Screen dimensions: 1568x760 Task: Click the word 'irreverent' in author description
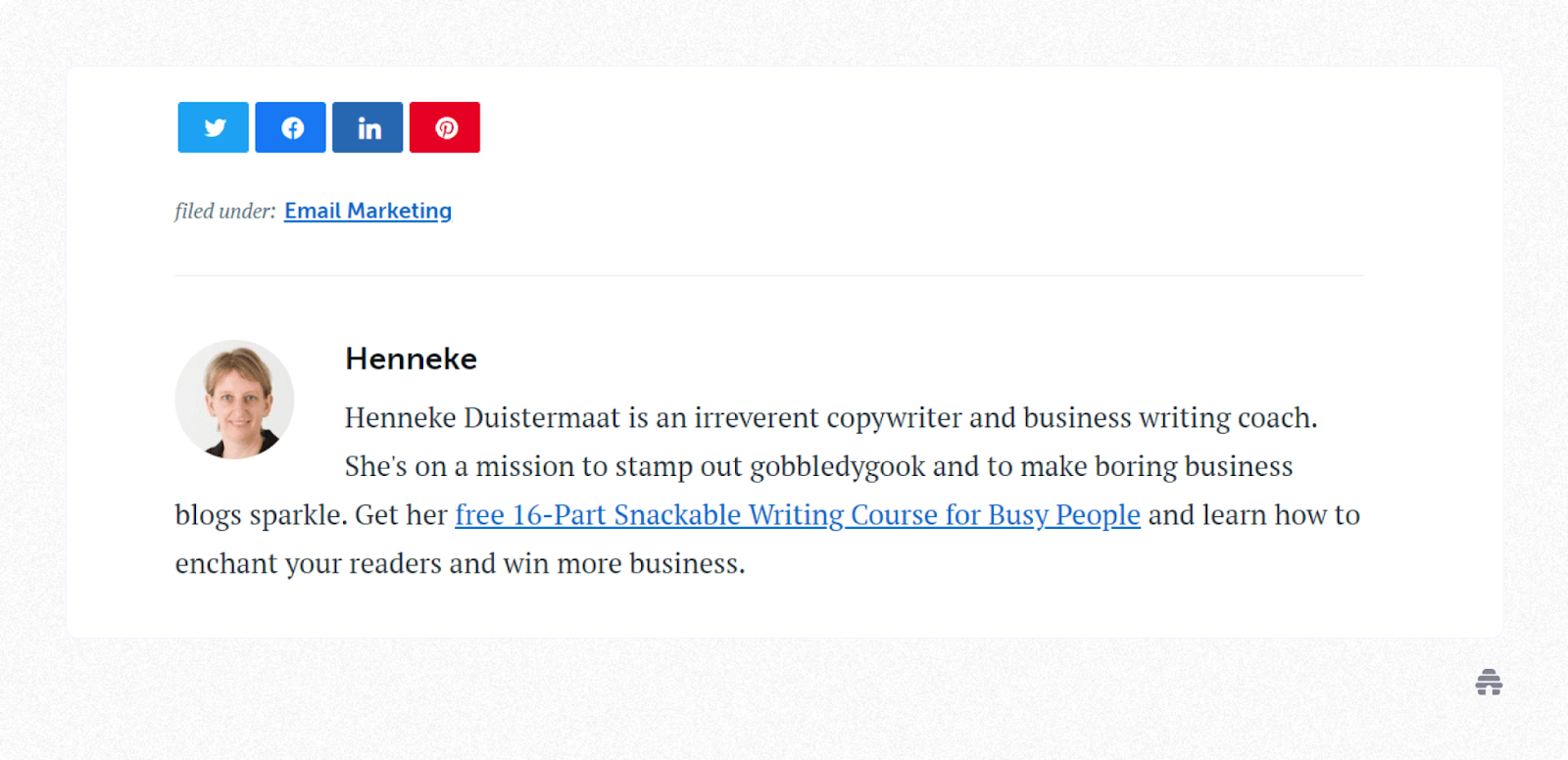(757, 418)
